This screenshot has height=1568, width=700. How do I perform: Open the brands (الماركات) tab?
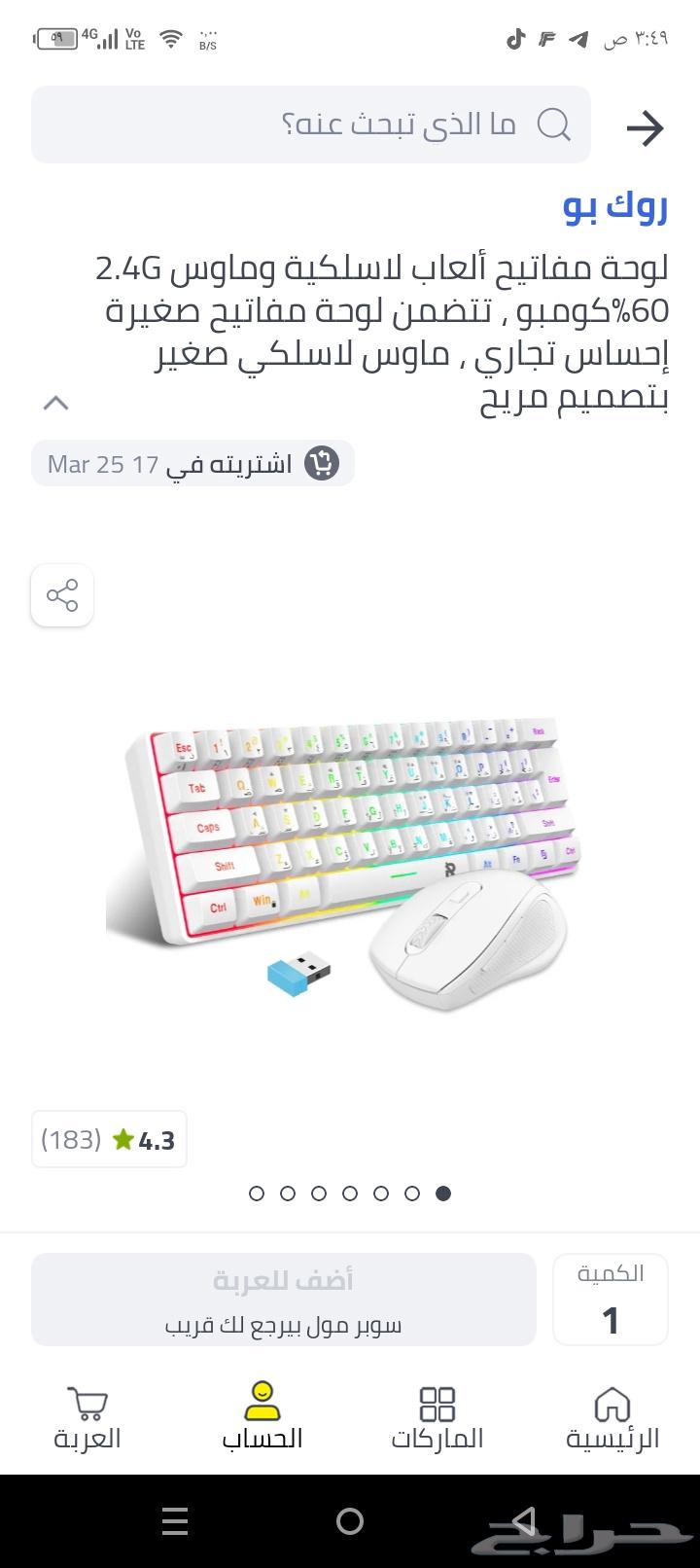click(x=437, y=1418)
